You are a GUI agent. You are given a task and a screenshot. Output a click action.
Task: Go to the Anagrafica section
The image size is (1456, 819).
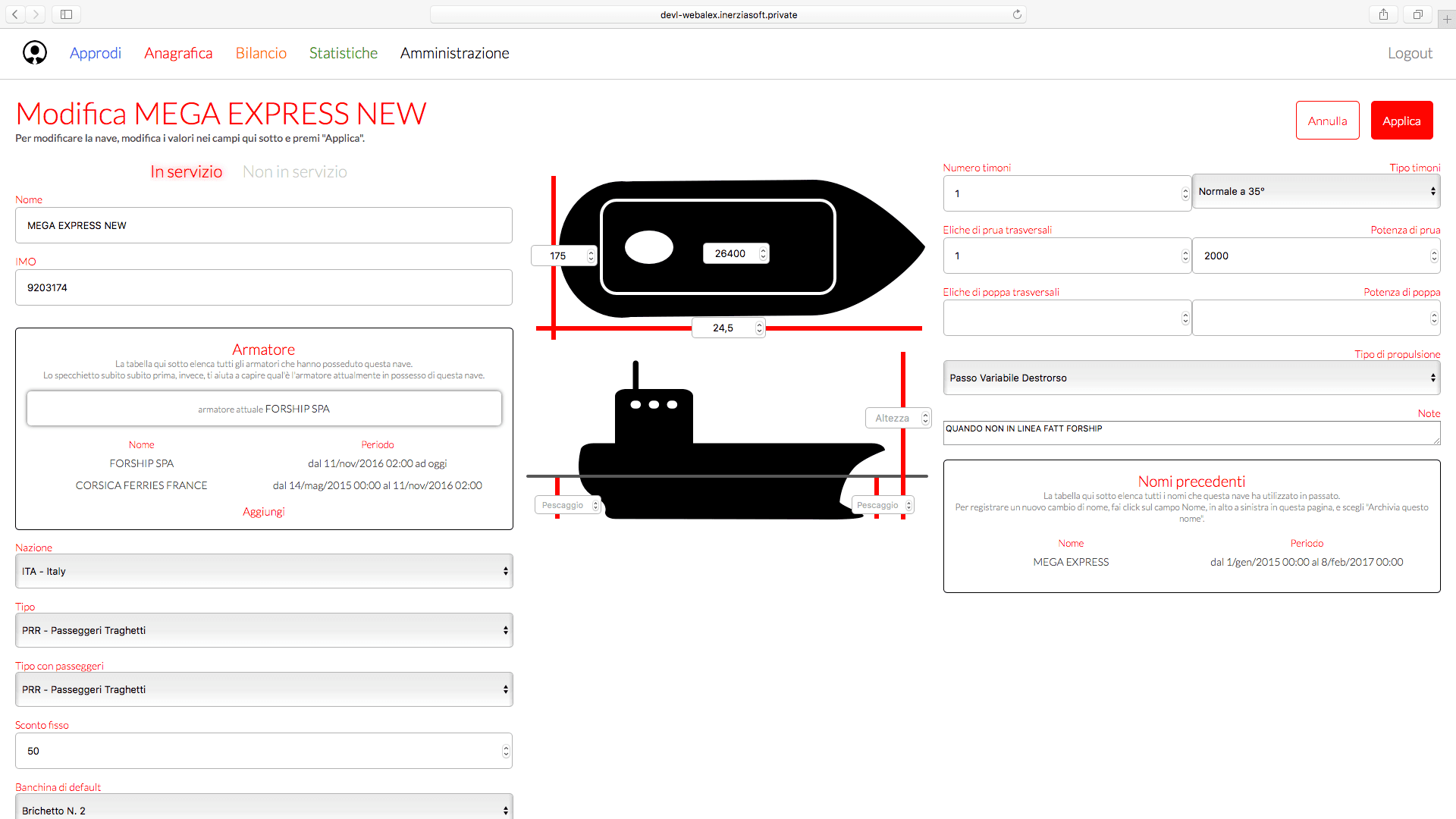point(178,53)
